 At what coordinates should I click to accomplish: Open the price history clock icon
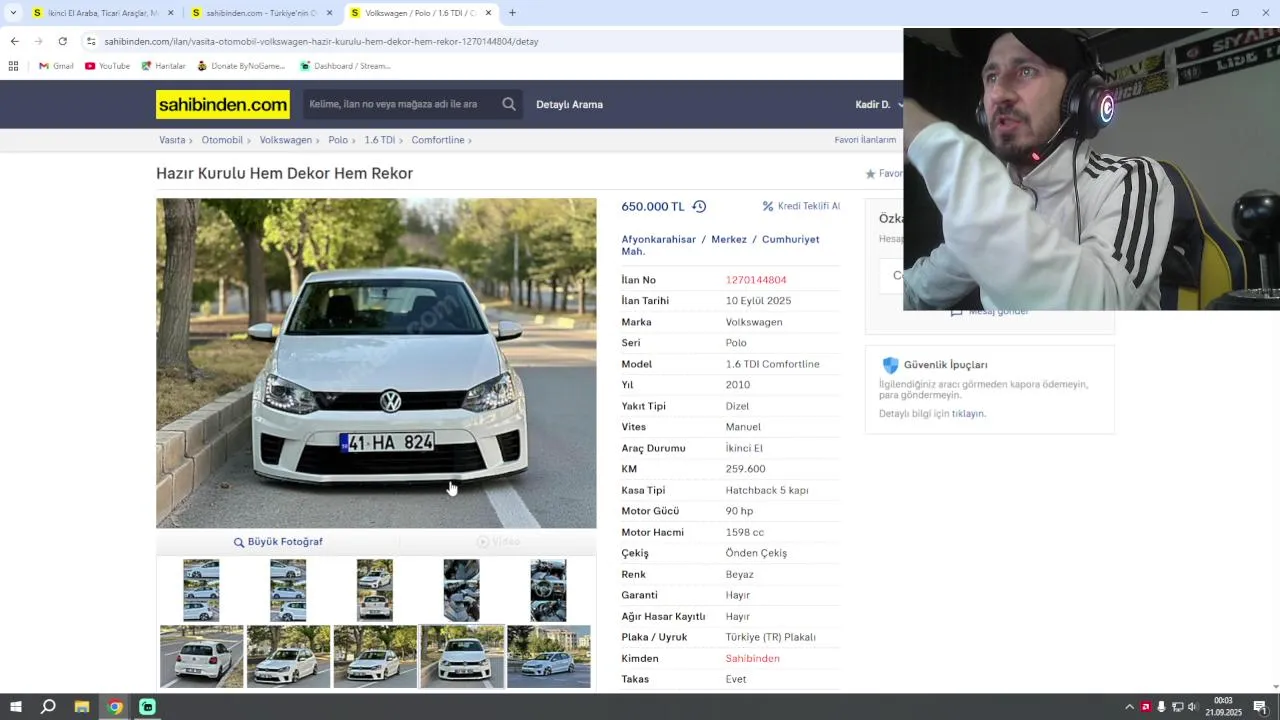[x=699, y=206]
